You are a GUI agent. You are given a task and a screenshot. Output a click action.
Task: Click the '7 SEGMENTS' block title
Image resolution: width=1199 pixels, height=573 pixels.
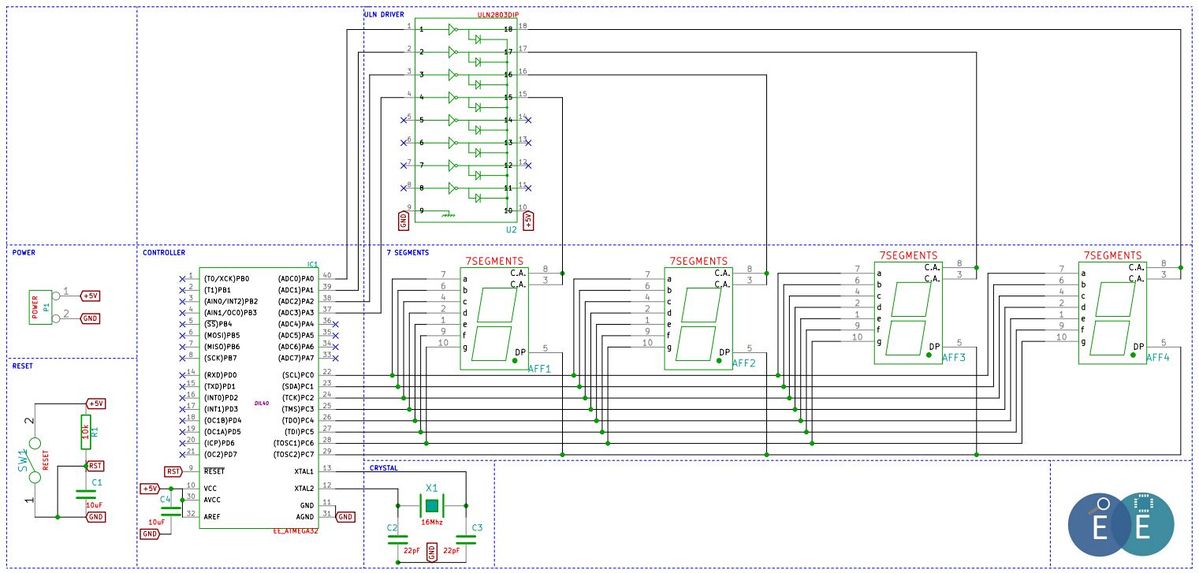coord(408,252)
